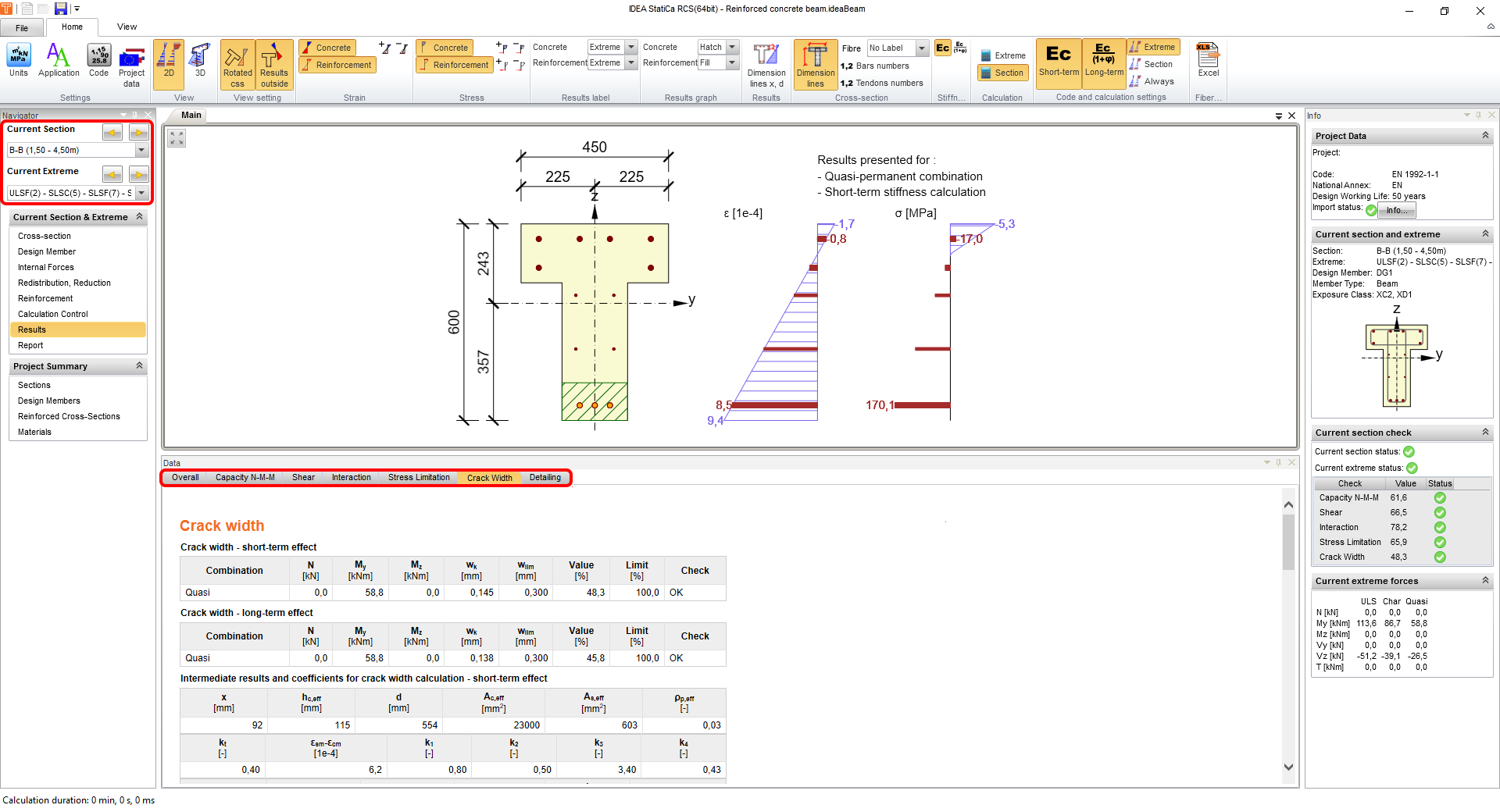Open the Code settings
1500x812 pixels.
(99, 61)
